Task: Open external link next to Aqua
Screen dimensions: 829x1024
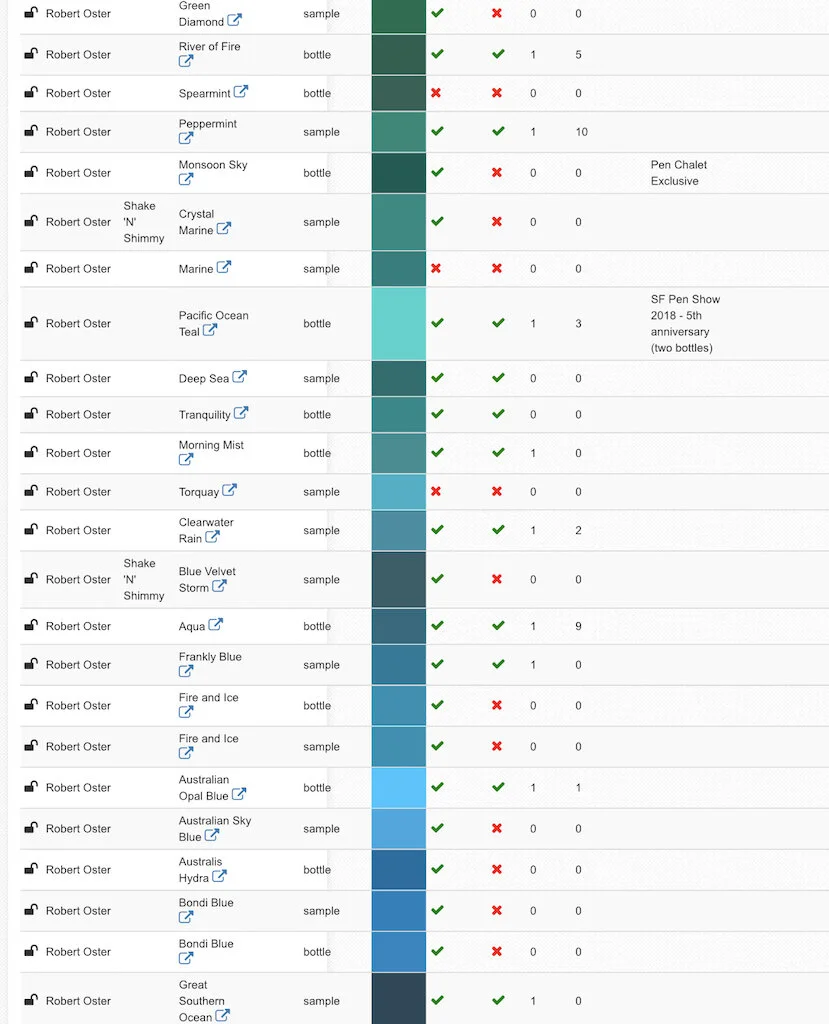Action: [216, 624]
